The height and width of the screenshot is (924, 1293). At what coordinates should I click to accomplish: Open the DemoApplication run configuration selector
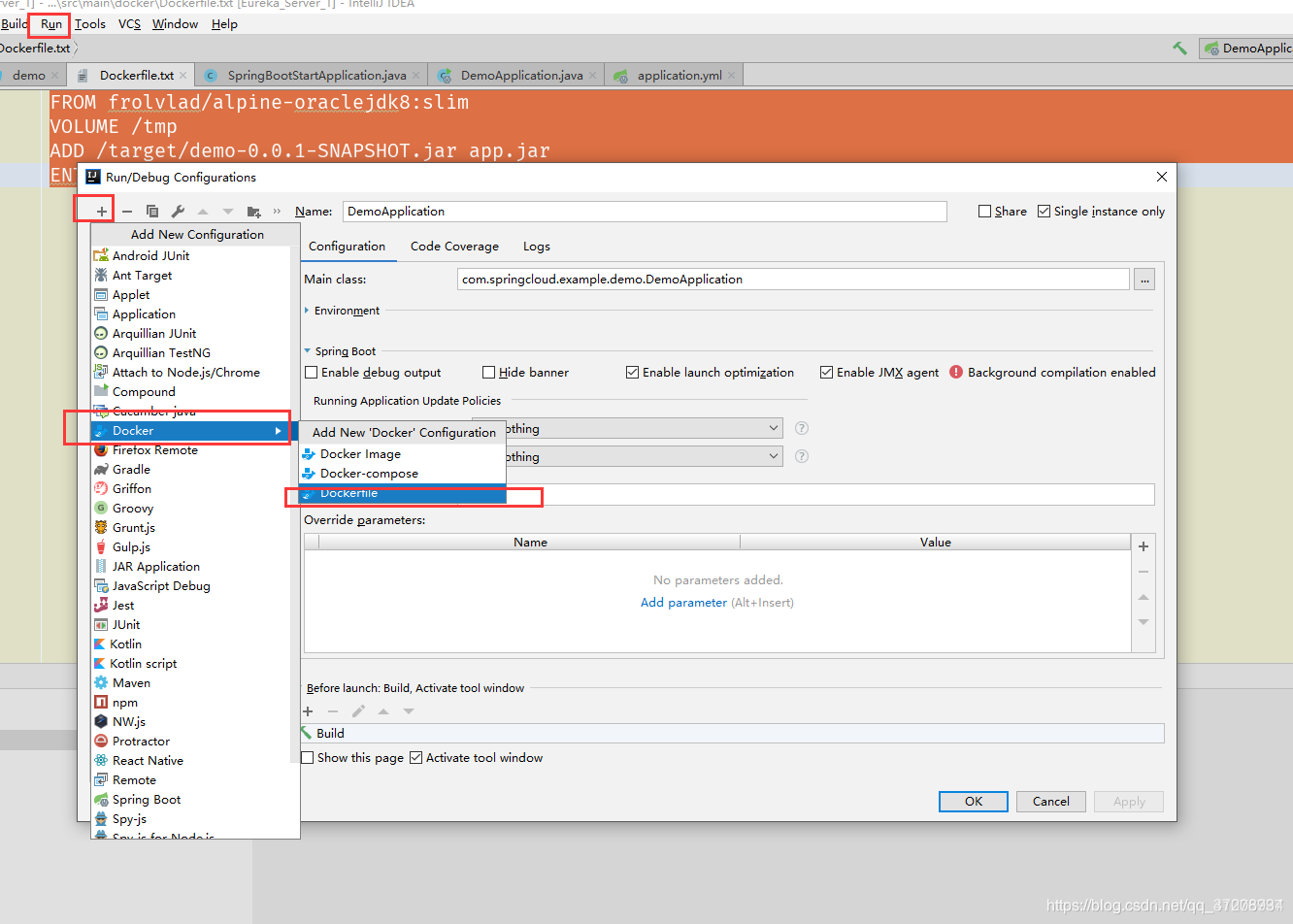point(1248,48)
